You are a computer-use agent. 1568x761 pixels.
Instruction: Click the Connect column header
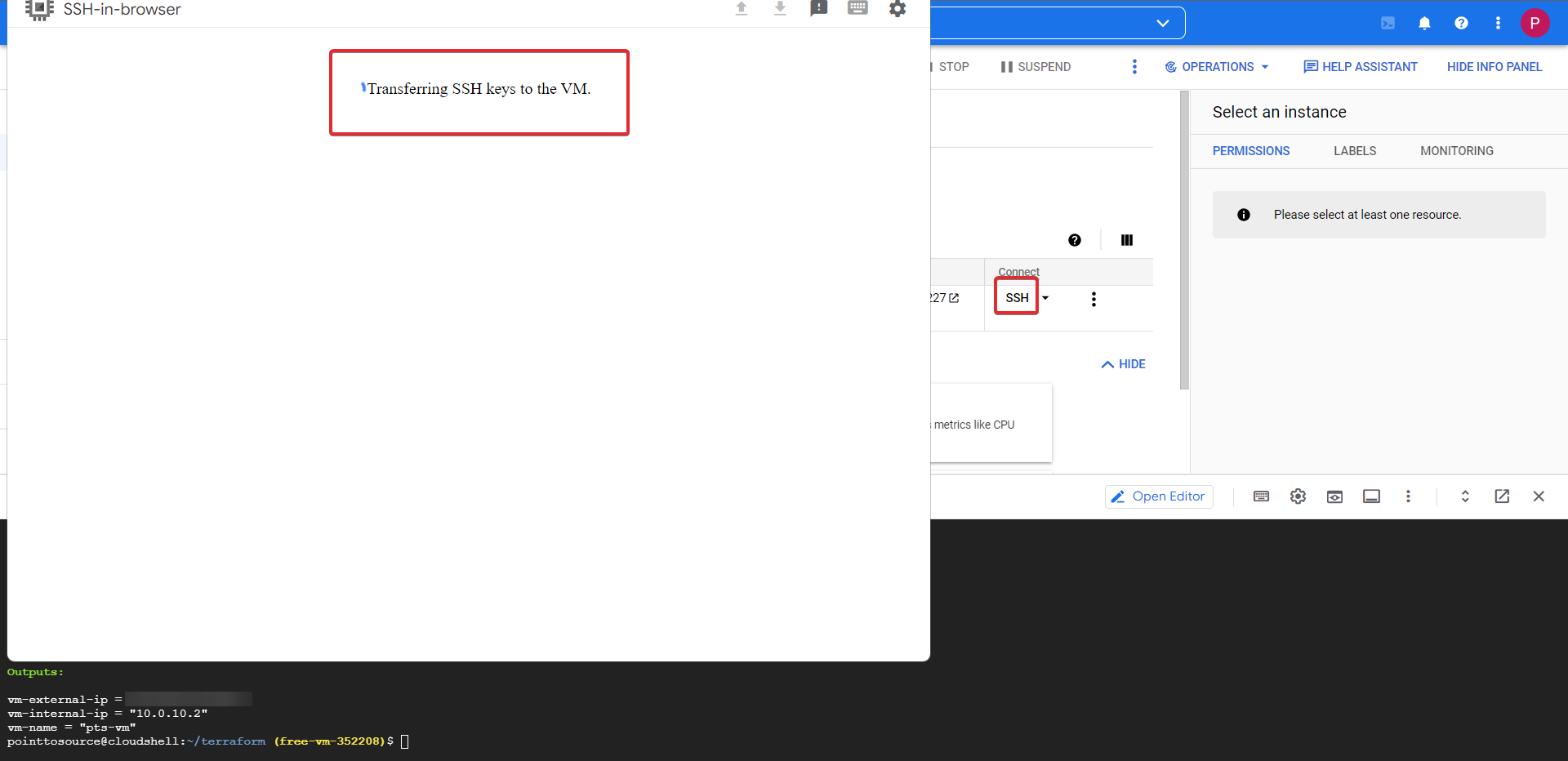(x=1018, y=272)
